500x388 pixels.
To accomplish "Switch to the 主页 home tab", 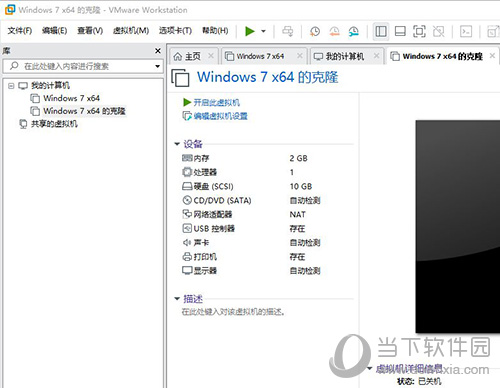I will point(187,56).
